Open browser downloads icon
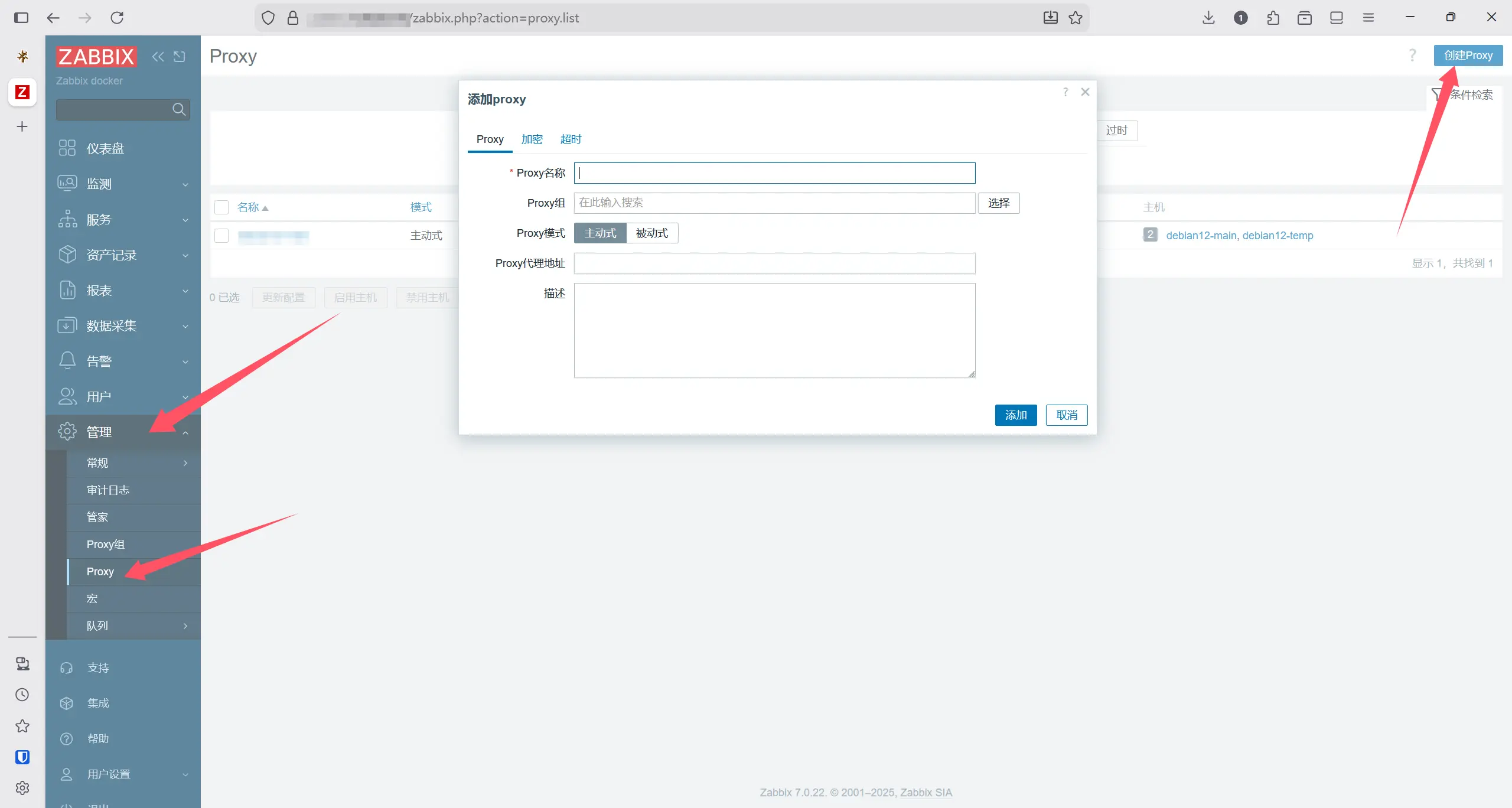This screenshot has width=1512, height=808. pos(1208,18)
